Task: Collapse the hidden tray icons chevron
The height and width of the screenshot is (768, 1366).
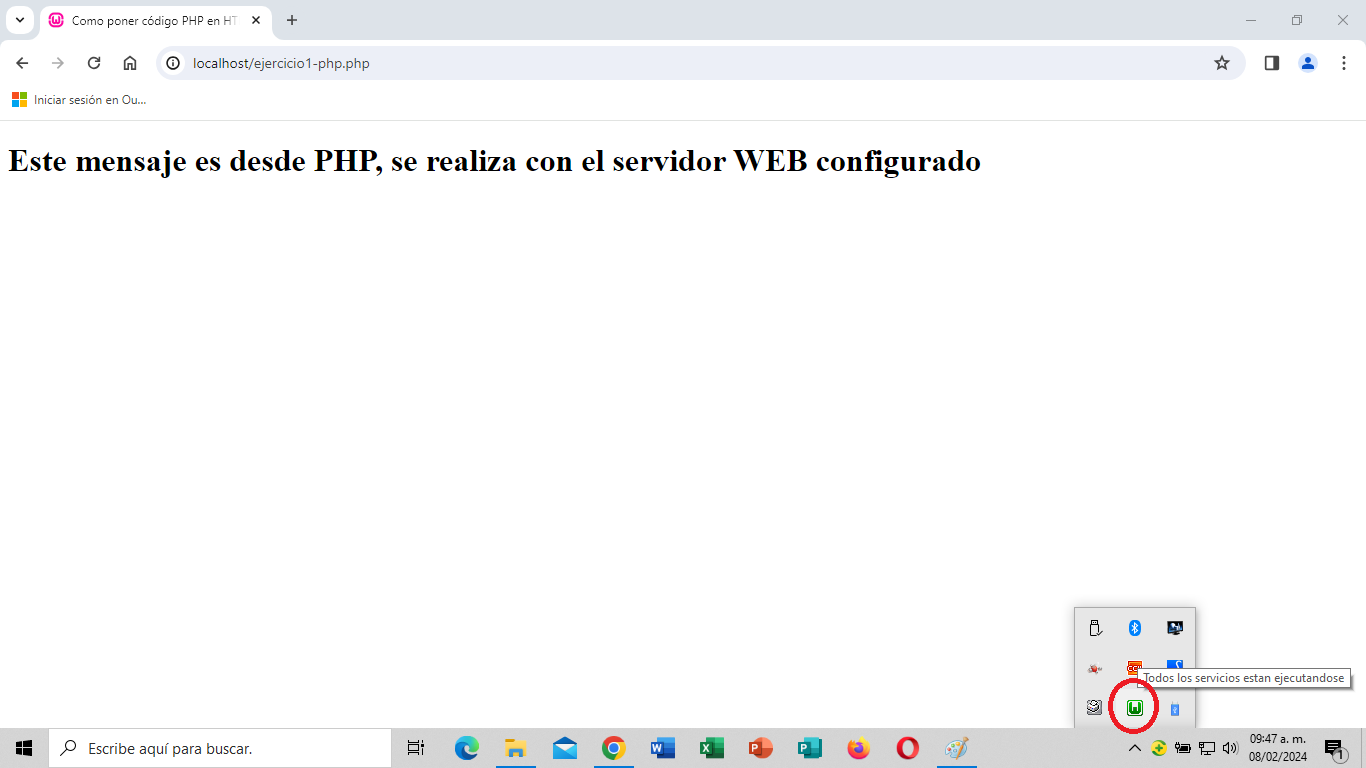Action: (1135, 748)
